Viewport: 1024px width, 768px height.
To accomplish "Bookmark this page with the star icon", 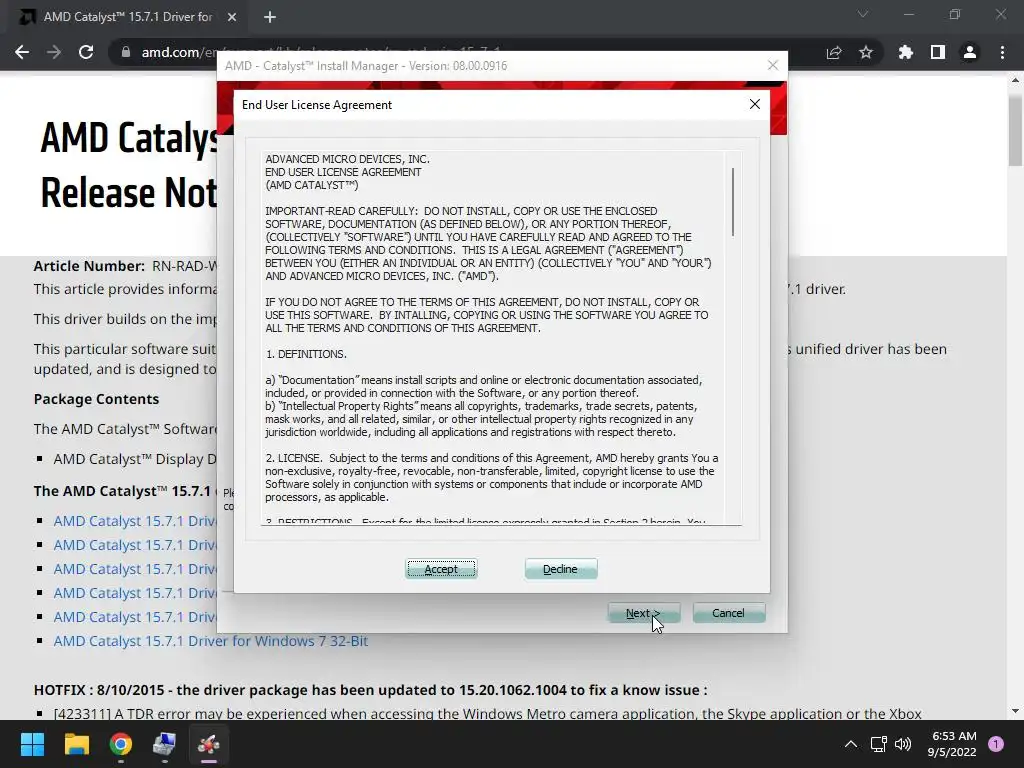I will pos(866,52).
